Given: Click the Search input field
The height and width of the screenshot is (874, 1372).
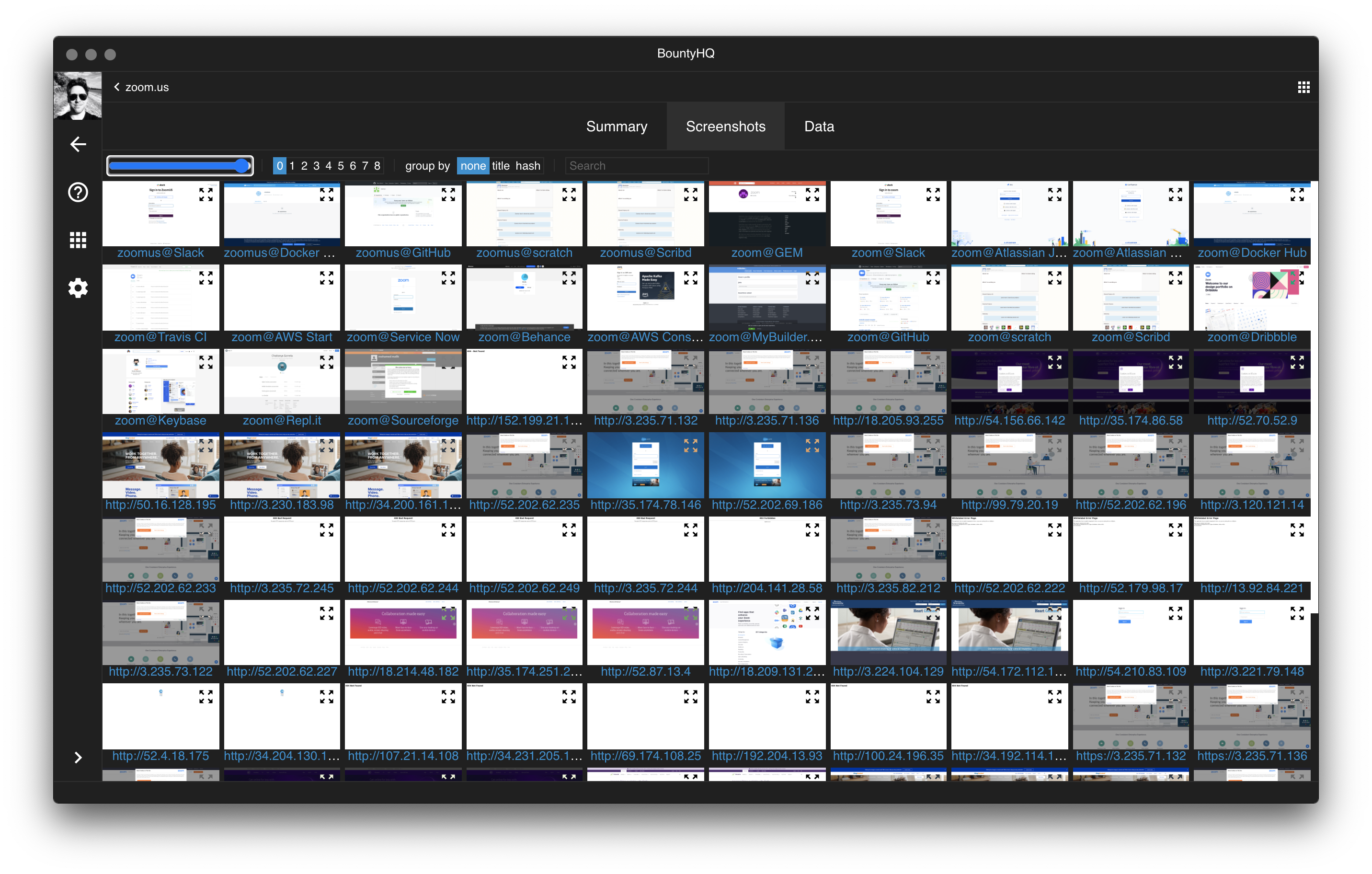Looking at the screenshot, I should (x=637, y=166).
